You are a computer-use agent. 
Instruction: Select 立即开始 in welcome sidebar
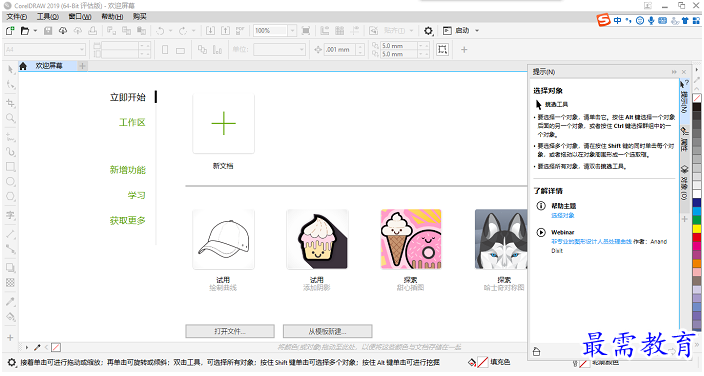128,97
